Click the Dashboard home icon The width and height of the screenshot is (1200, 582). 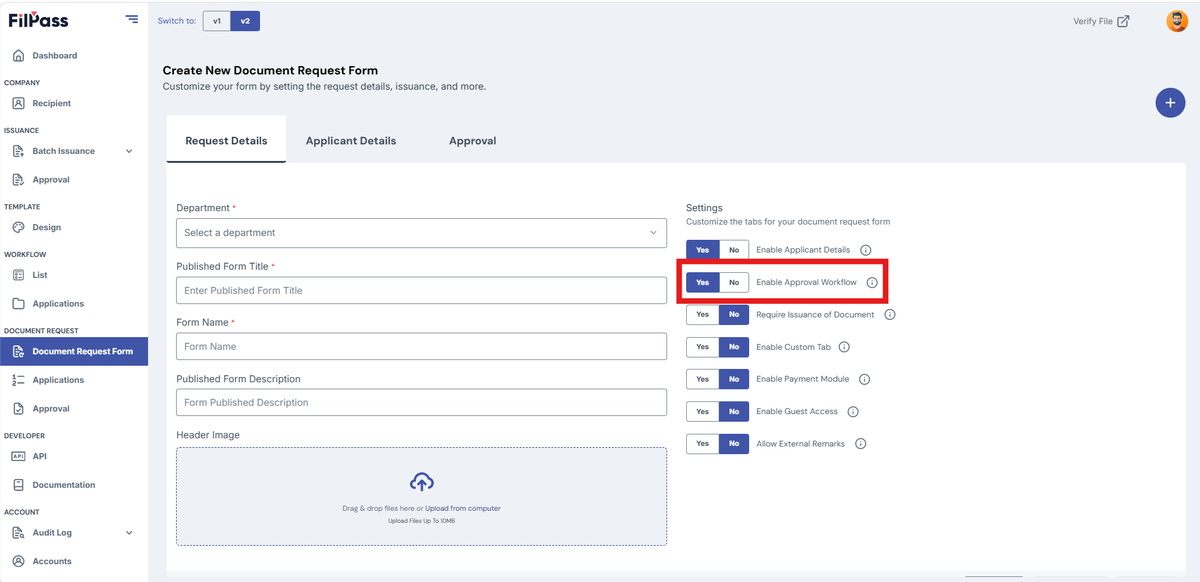pos(18,56)
